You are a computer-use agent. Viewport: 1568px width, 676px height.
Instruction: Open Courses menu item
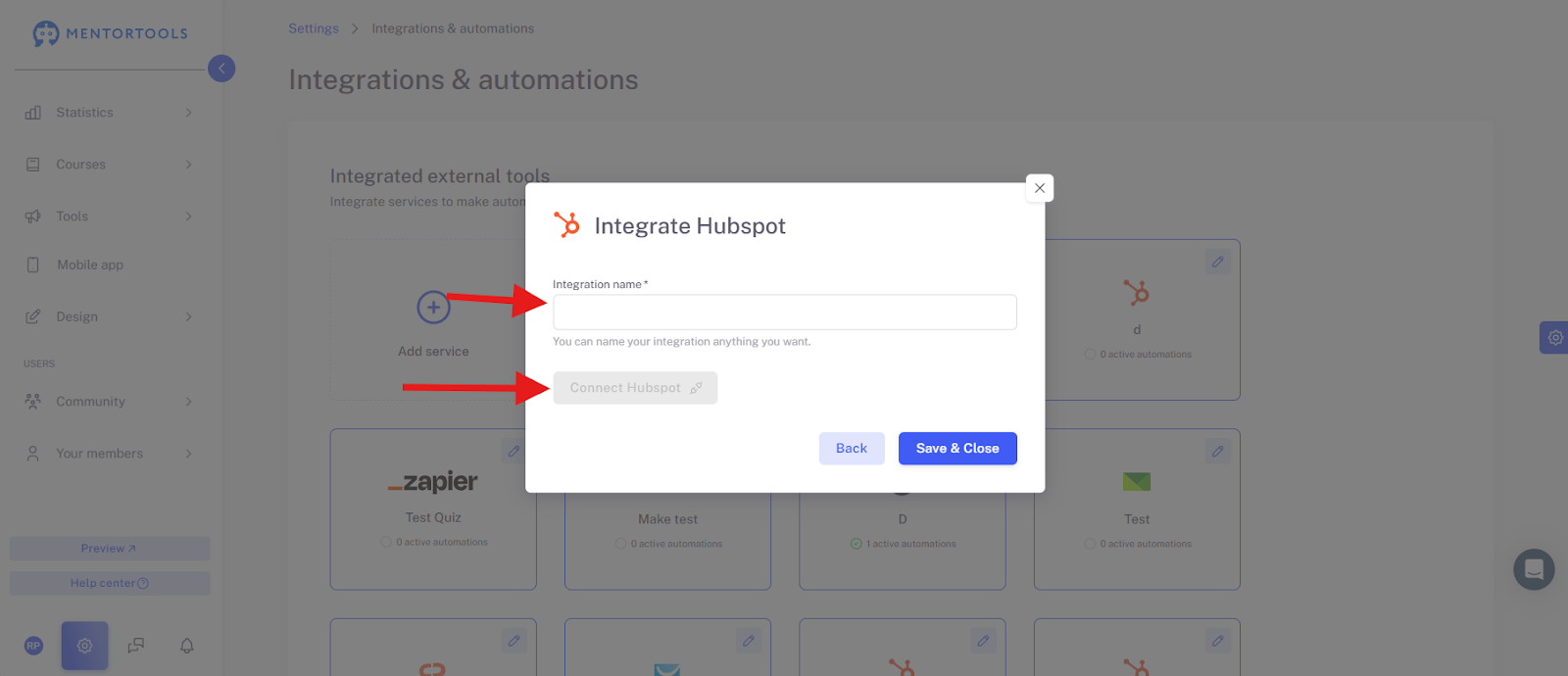pyautogui.click(x=80, y=165)
